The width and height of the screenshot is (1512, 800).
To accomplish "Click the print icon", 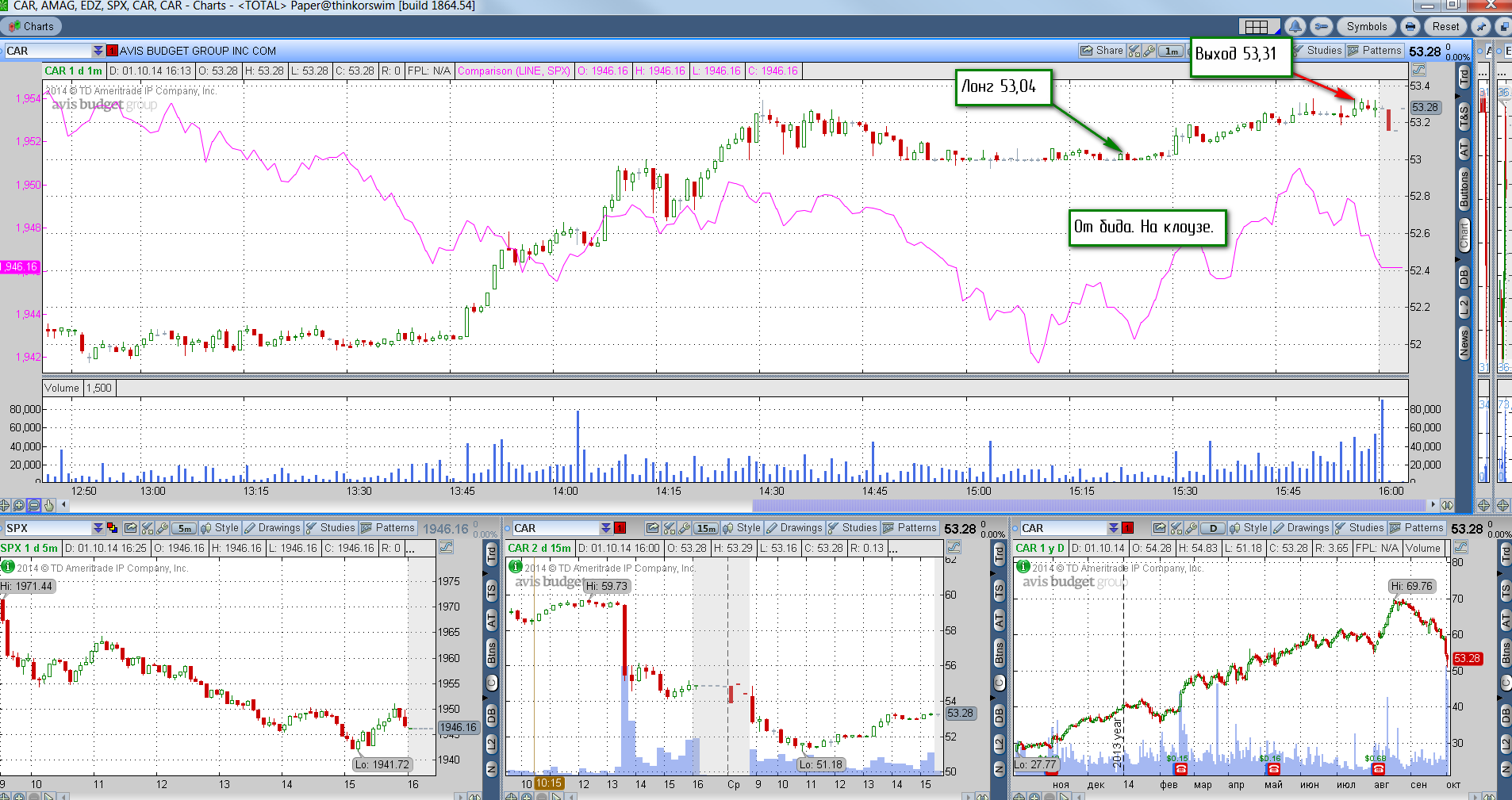I will pos(1410,26).
